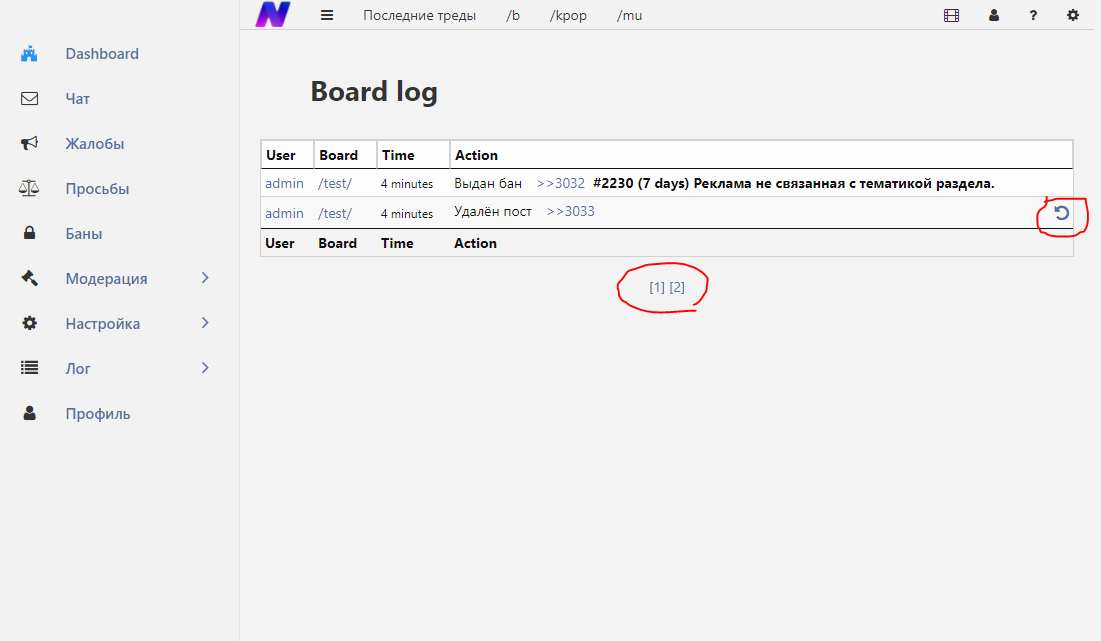The width and height of the screenshot is (1101, 641).
Task: Go to the /kpop board link
Action: (568, 16)
